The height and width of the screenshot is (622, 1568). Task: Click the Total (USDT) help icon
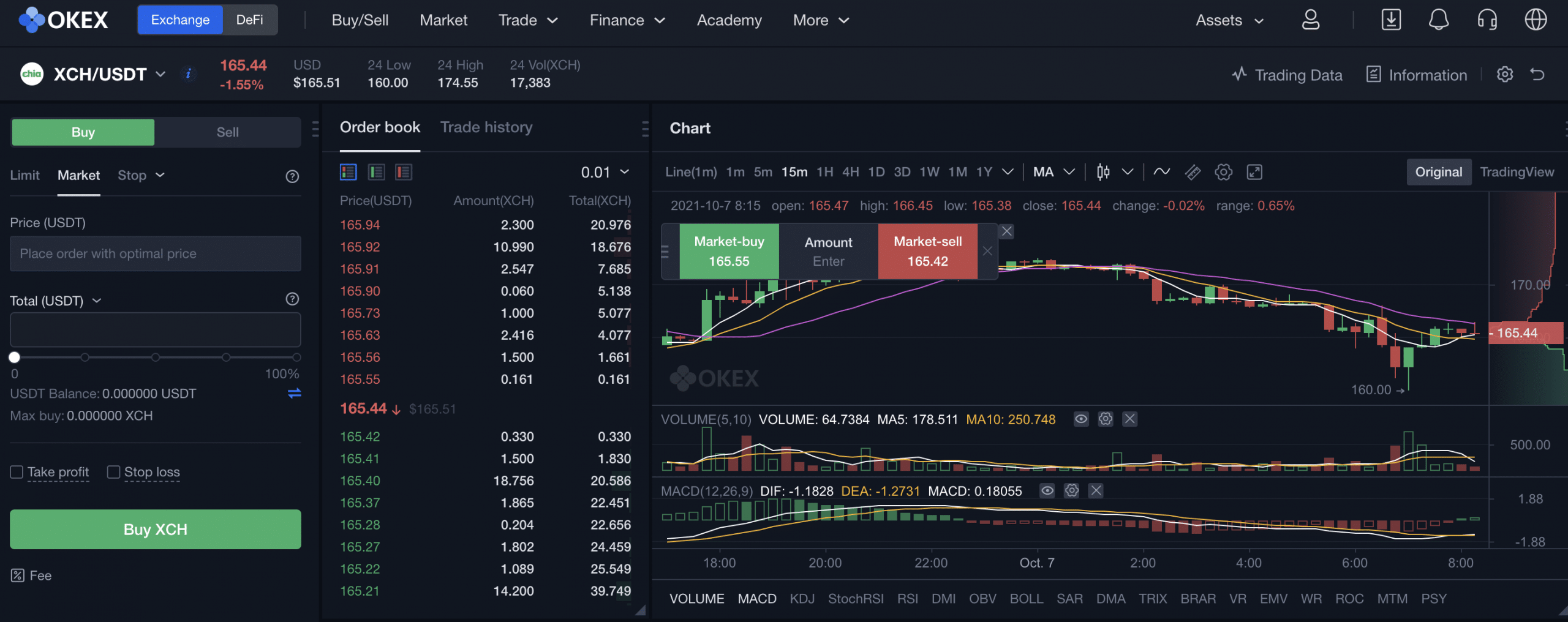click(292, 299)
